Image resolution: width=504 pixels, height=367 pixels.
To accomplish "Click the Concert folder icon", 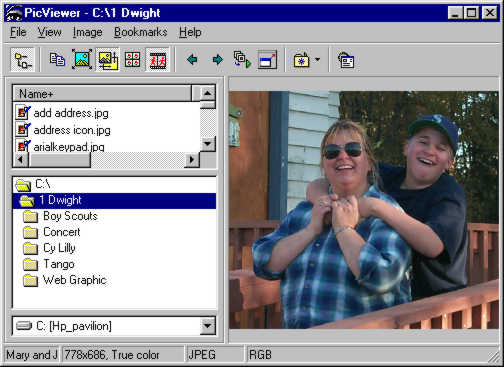I will tap(31, 232).
